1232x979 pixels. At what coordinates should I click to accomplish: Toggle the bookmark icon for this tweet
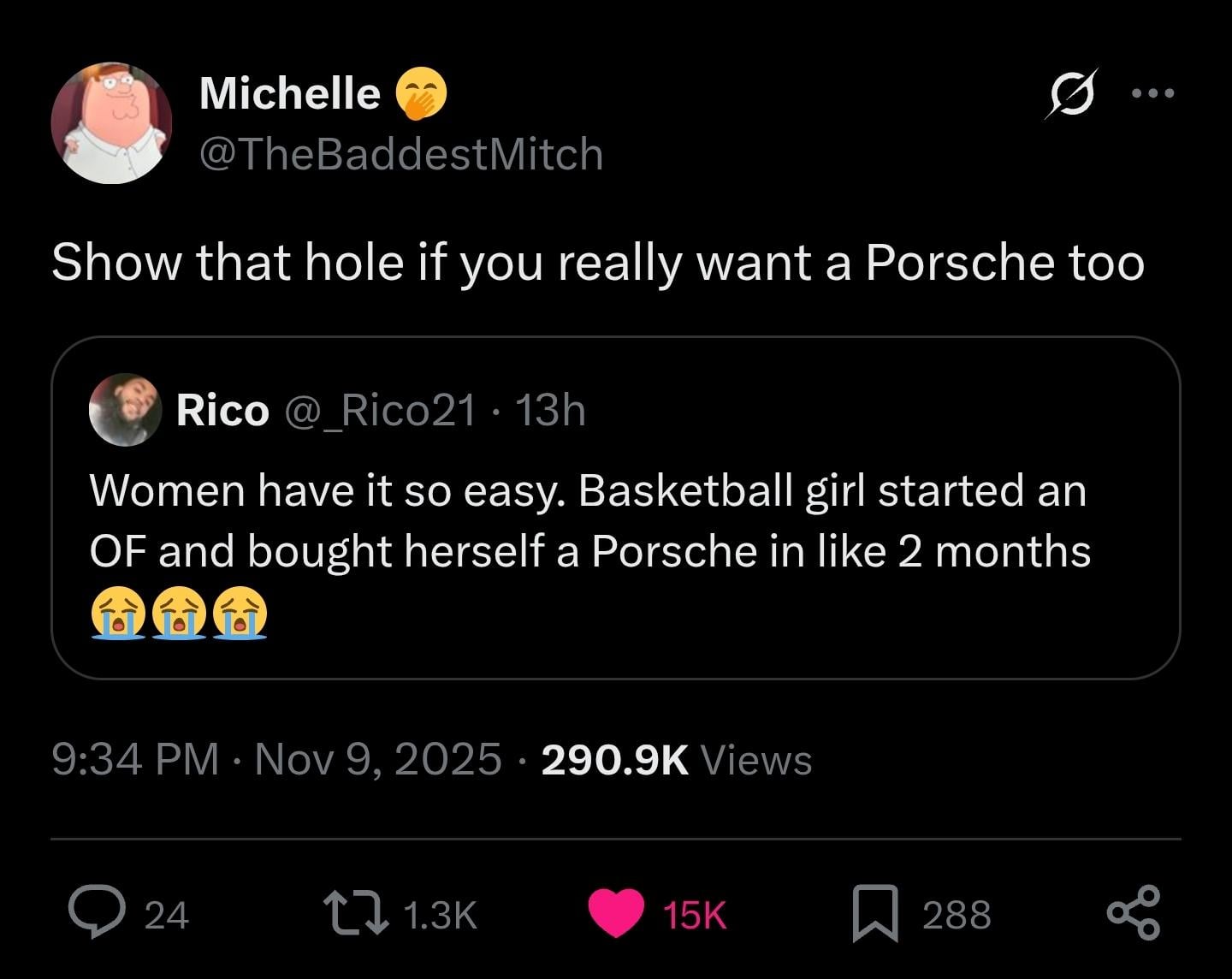point(875,914)
